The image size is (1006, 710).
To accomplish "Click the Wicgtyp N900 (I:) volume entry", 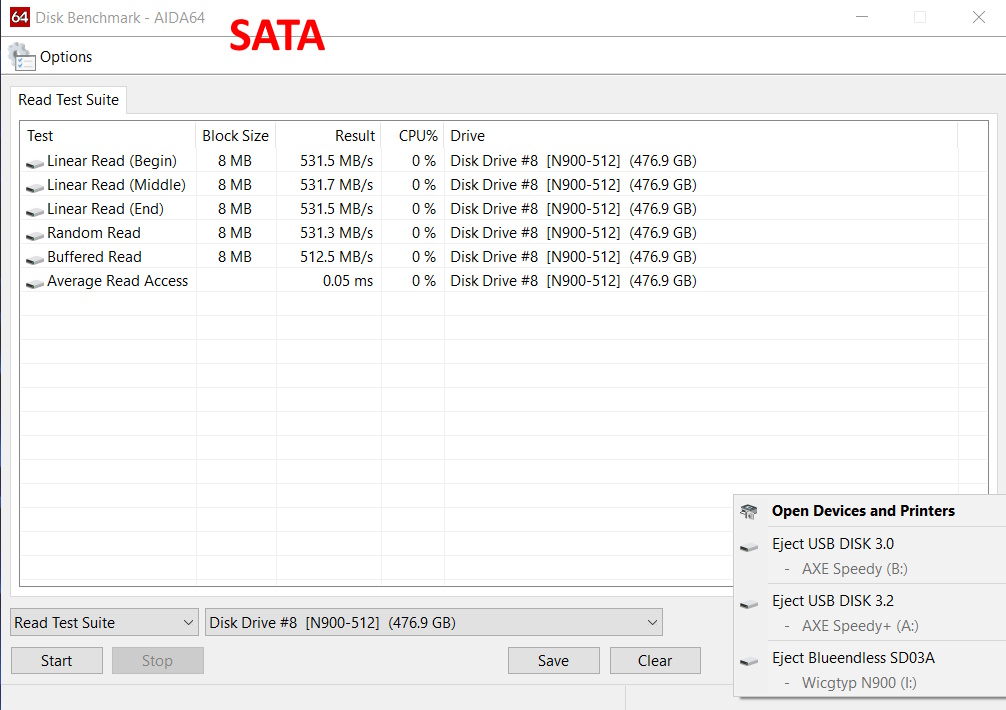I will click(x=859, y=683).
